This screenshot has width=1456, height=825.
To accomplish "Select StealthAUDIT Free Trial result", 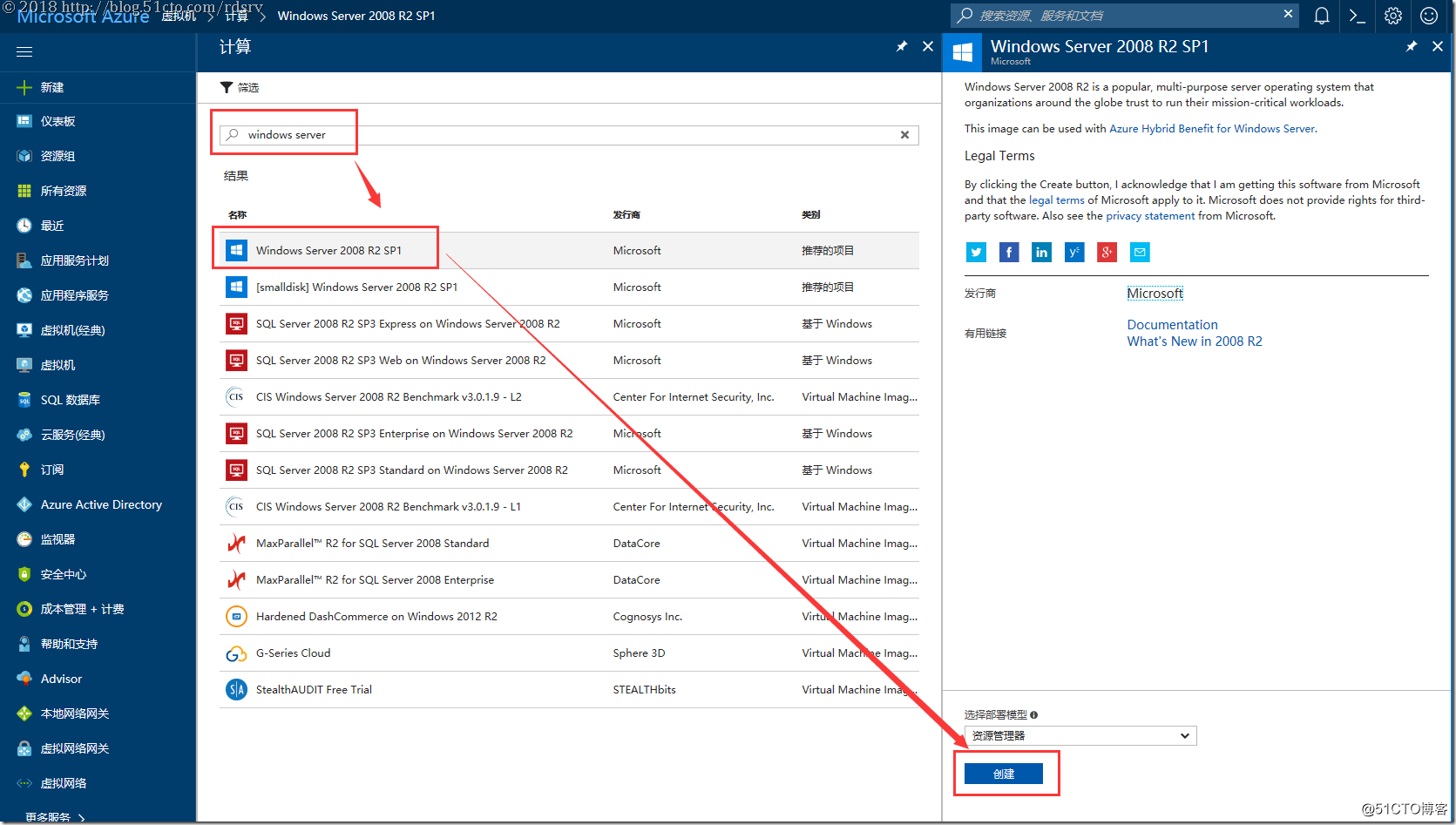I will [569, 690].
